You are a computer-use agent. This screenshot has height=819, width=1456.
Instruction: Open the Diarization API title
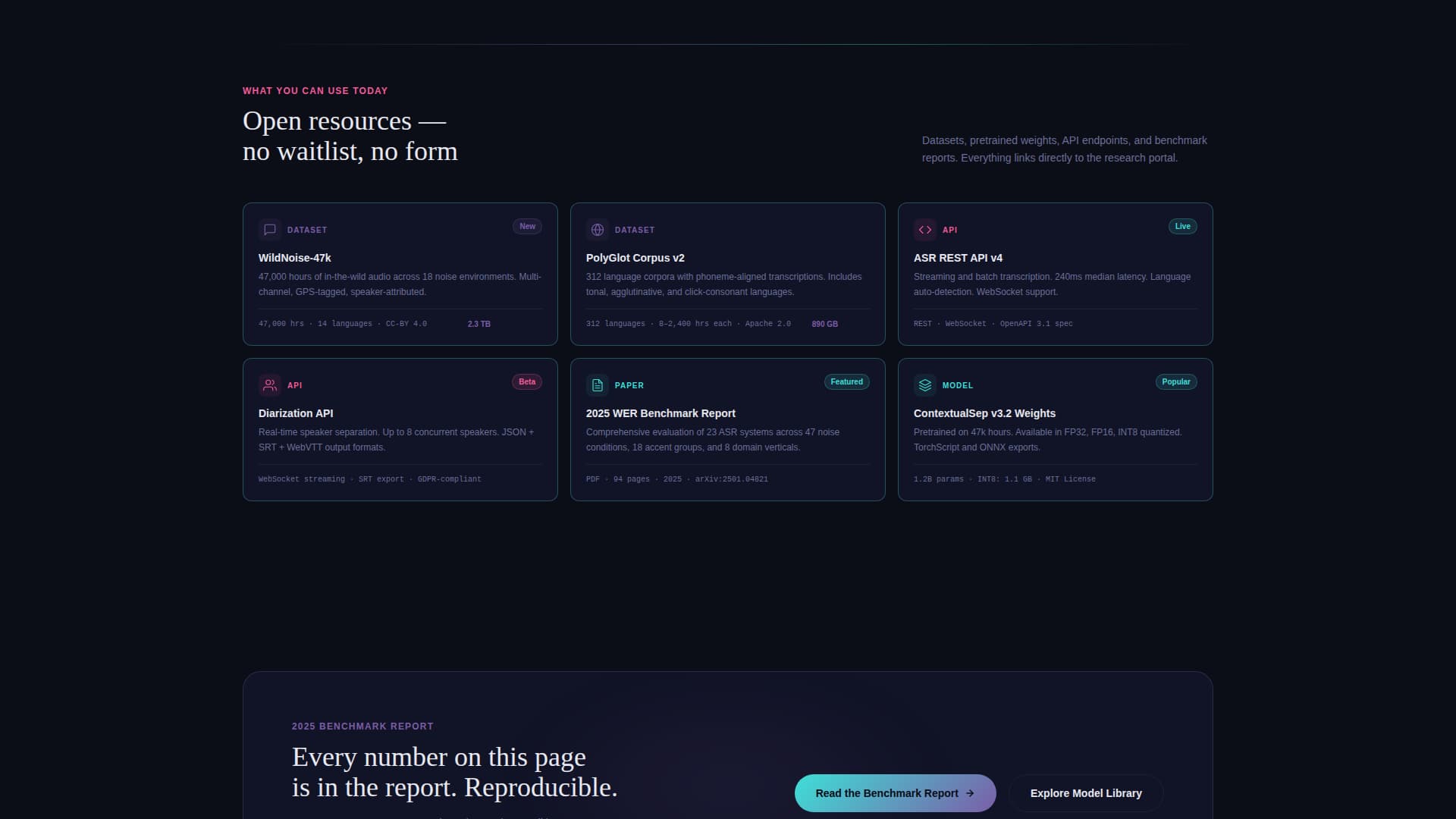[x=296, y=413]
